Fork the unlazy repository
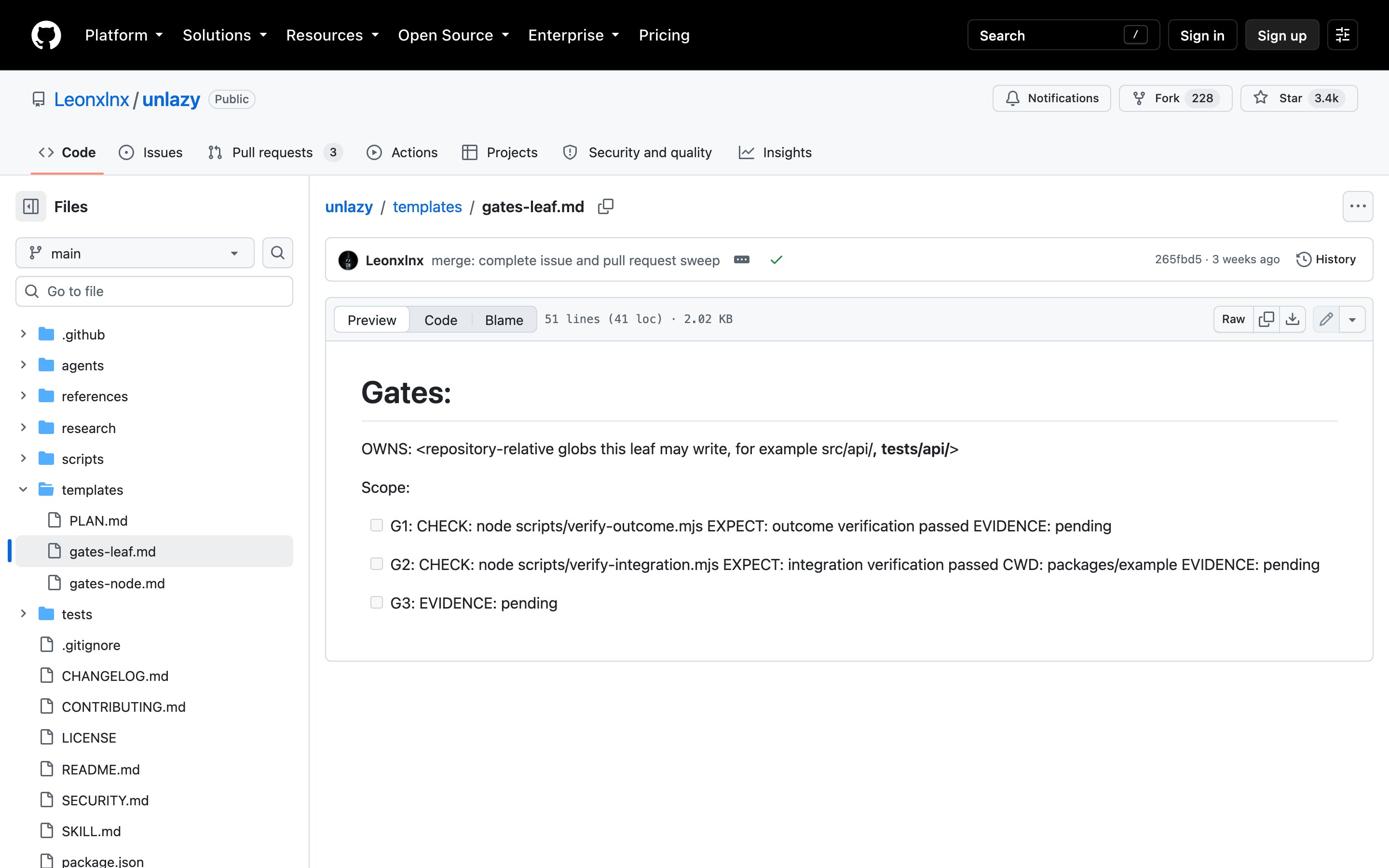This screenshot has width=1389, height=868. point(1175,98)
